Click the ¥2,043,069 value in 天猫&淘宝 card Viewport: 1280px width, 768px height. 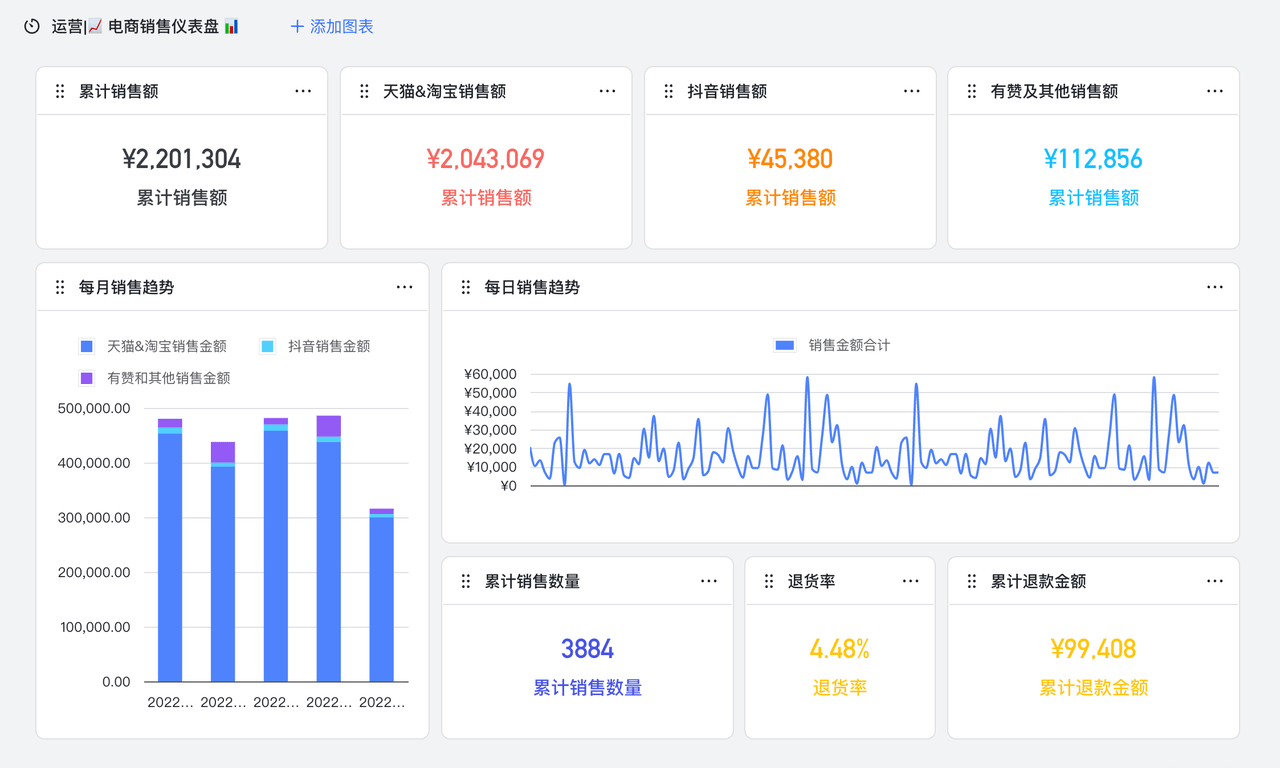[485, 159]
